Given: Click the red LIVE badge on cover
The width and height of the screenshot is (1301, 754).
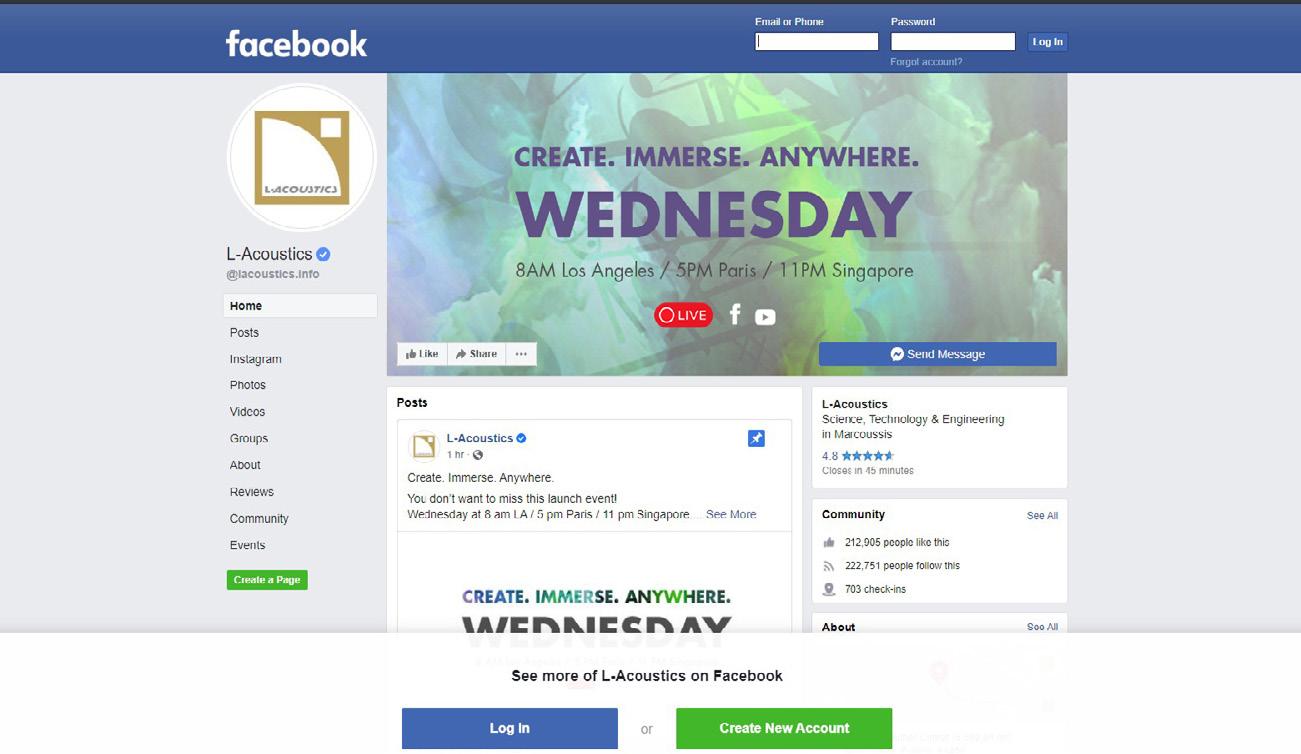Looking at the screenshot, I should click(683, 315).
